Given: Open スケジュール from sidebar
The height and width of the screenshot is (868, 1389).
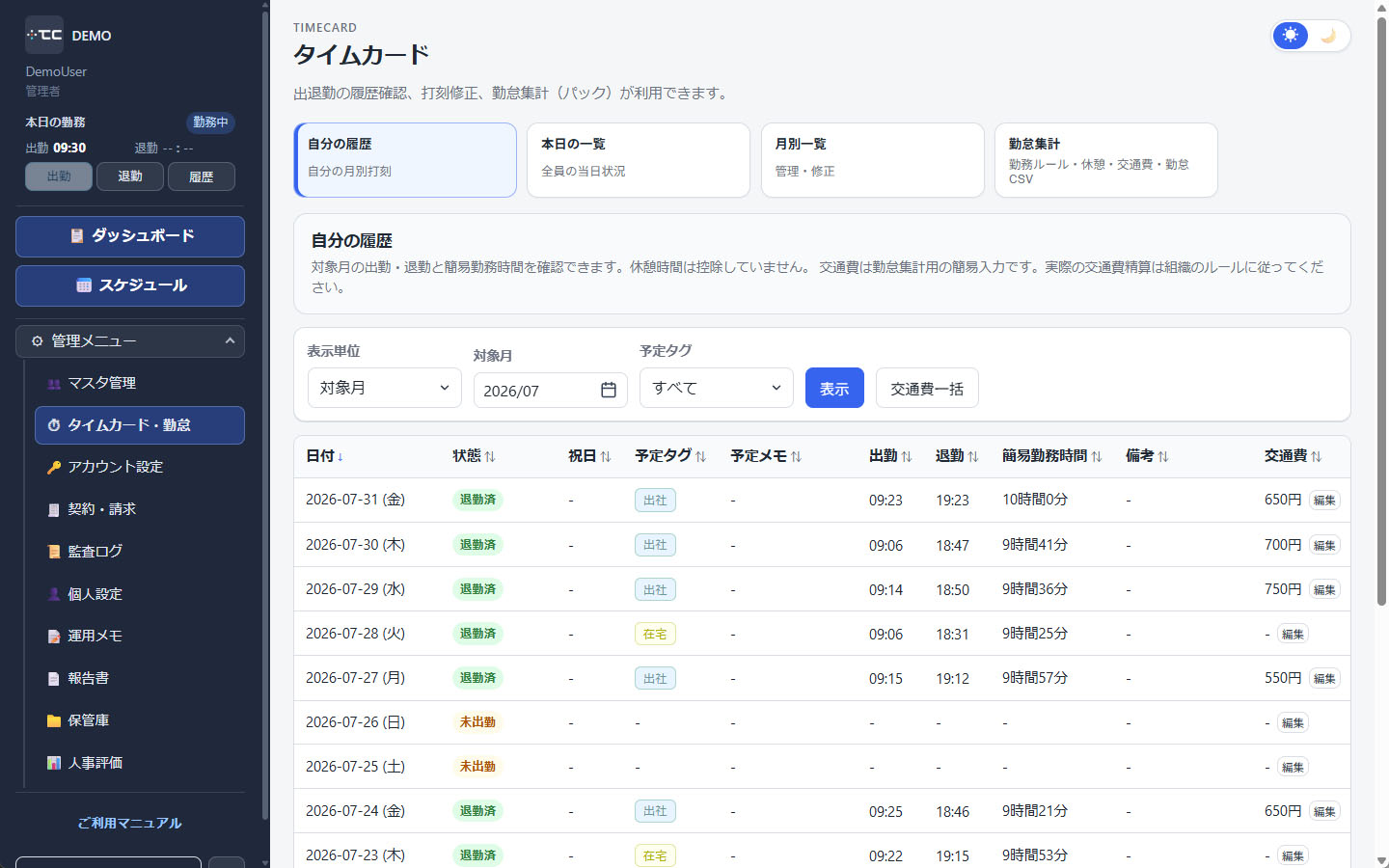Looking at the screenshot, I should point(130,285).
